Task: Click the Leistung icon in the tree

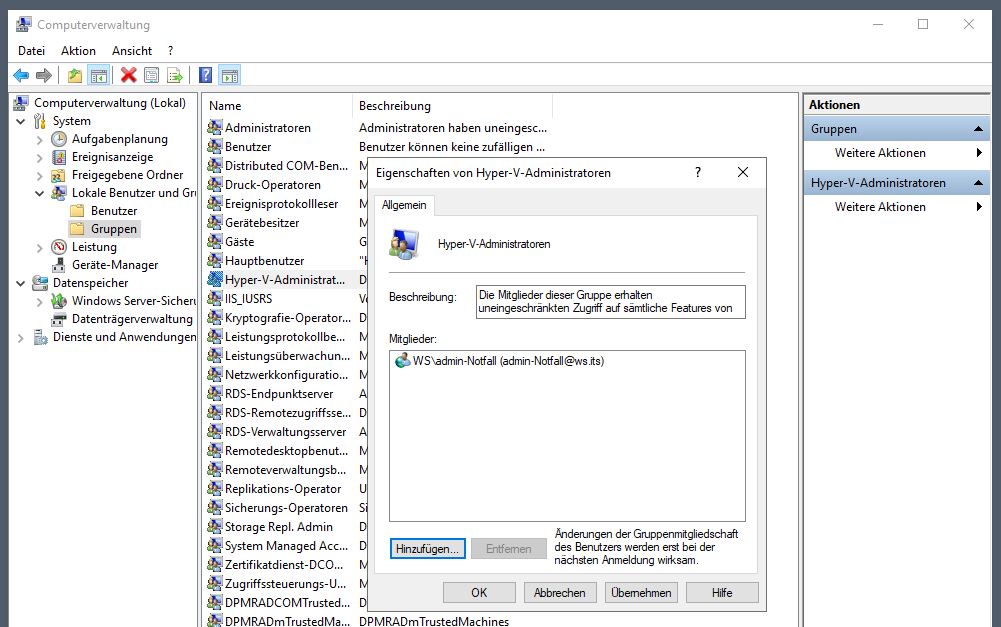Action: click(x=59, y=246)
